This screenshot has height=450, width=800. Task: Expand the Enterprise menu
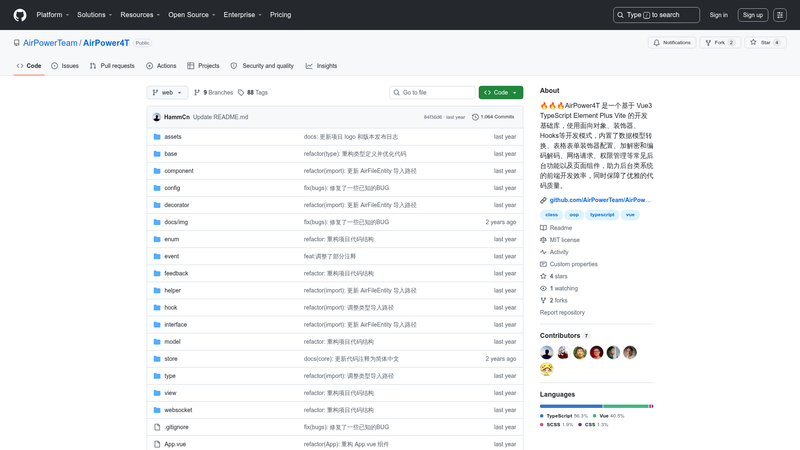tap(242, 15)
